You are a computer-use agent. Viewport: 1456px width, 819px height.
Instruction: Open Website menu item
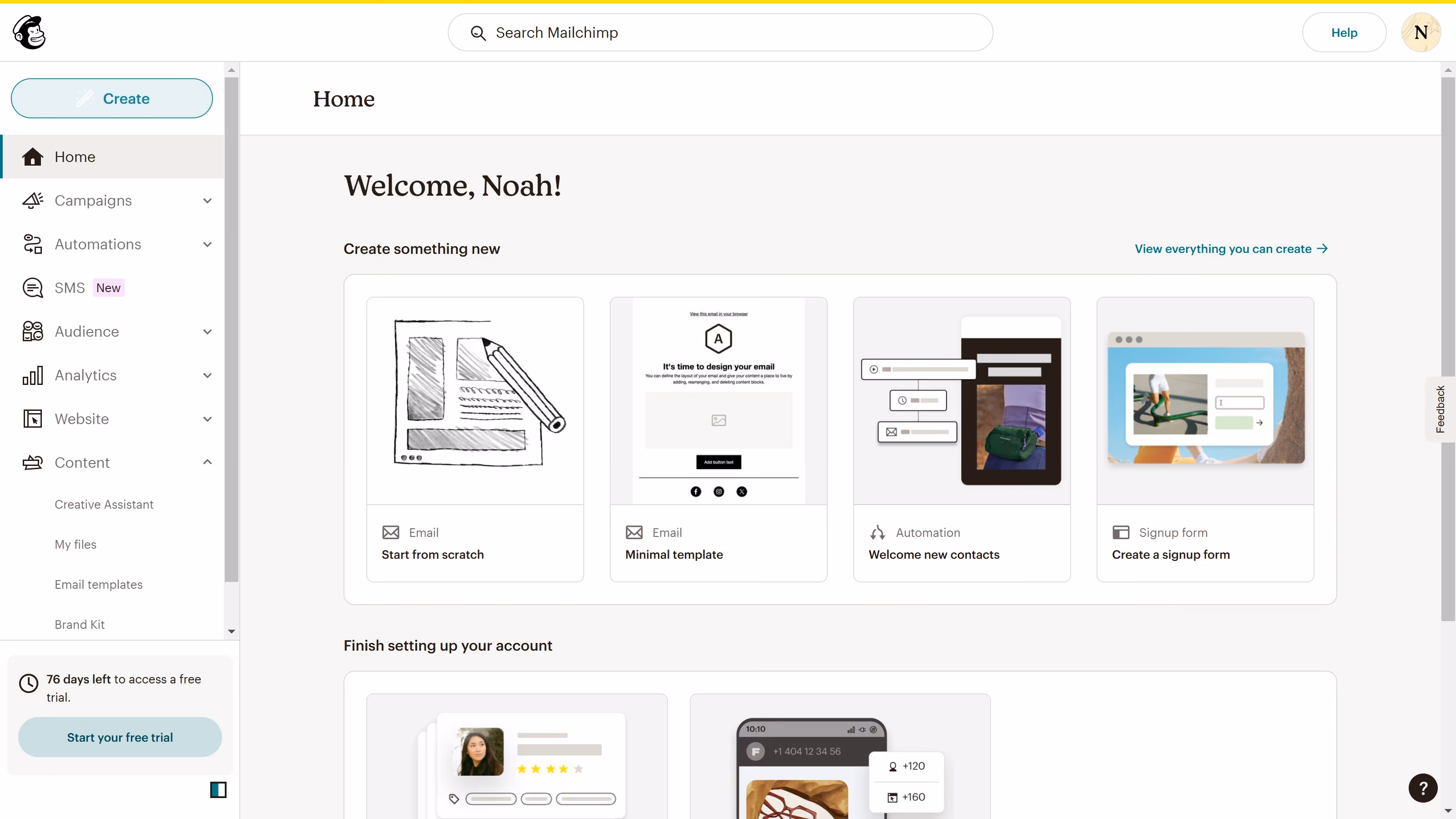pos(113,419)
